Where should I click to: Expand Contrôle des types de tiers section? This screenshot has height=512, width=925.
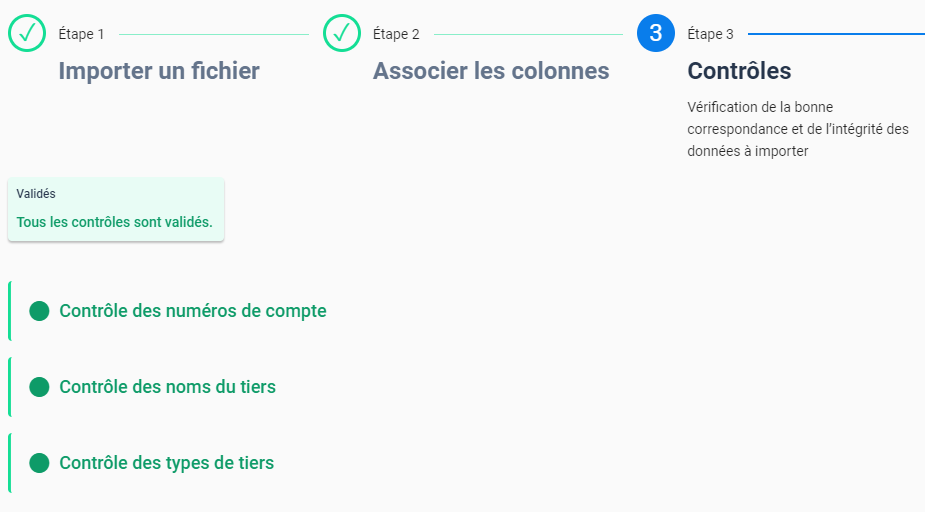[x=167, y=463]
